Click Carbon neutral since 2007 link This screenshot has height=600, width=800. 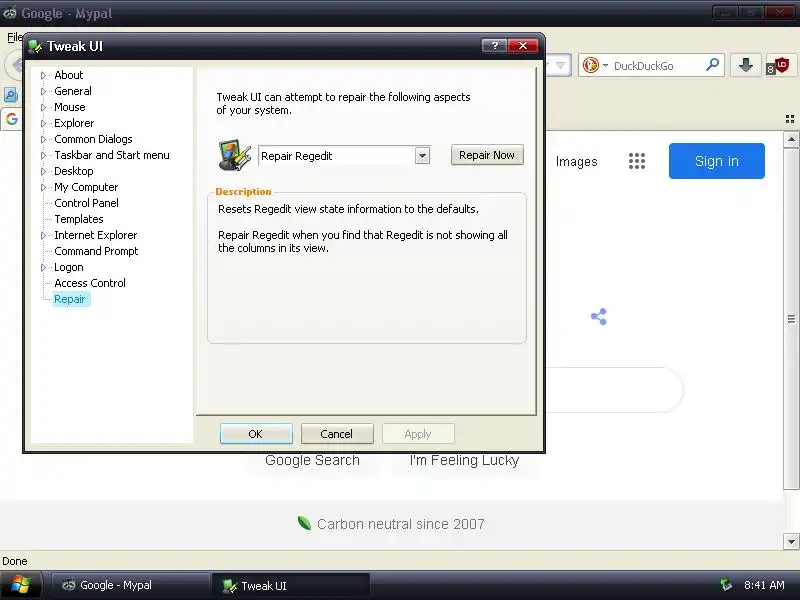[x=401, y=524]
